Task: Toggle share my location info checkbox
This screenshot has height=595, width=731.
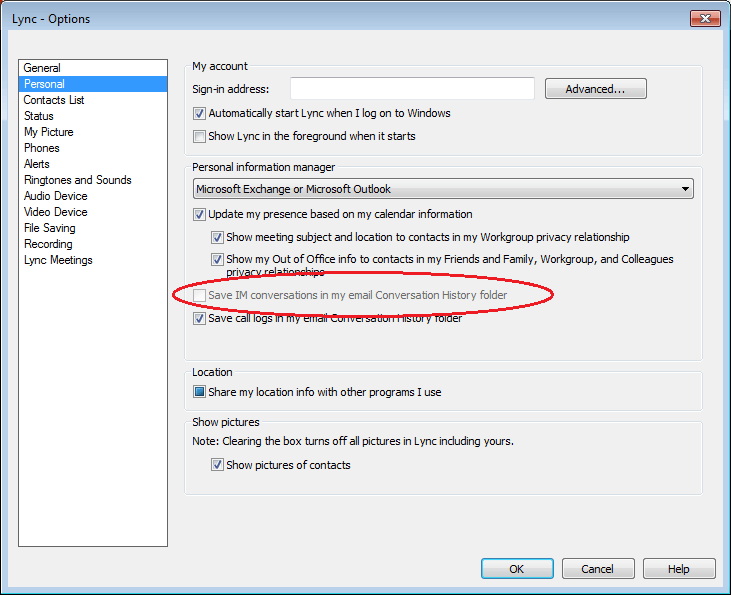Action: click(x=199, y=392)
